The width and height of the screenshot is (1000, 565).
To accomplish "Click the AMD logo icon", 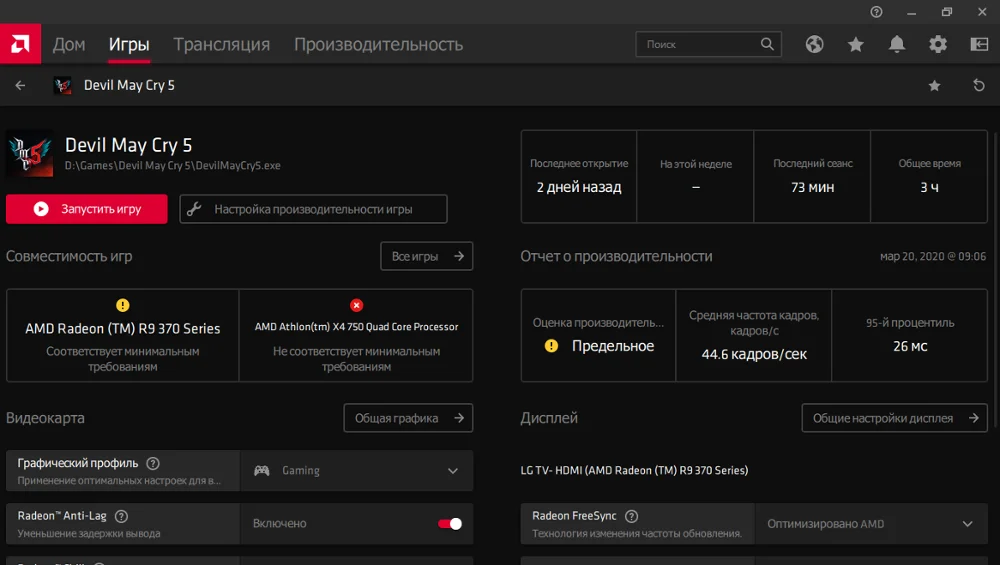I will [x=20, y=44].
